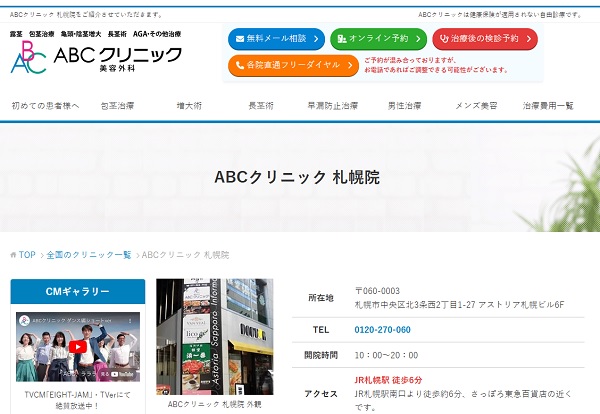The width and height of the screenshot is (600, 414).
Task: Open 早漏防止治療 from the nav bar
Action: (332, 105)
